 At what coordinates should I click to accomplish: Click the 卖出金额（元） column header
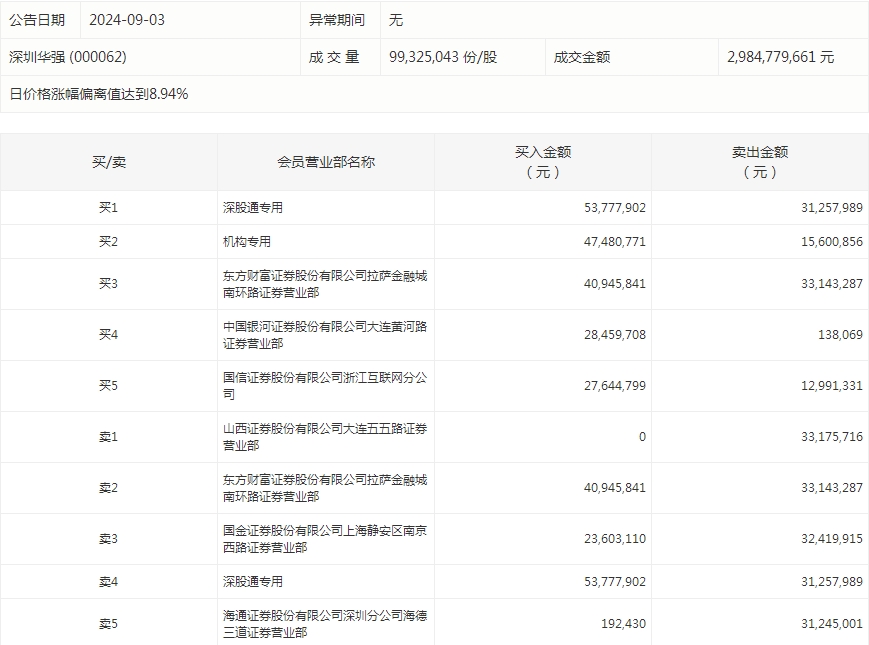click(x=760, y=162)
